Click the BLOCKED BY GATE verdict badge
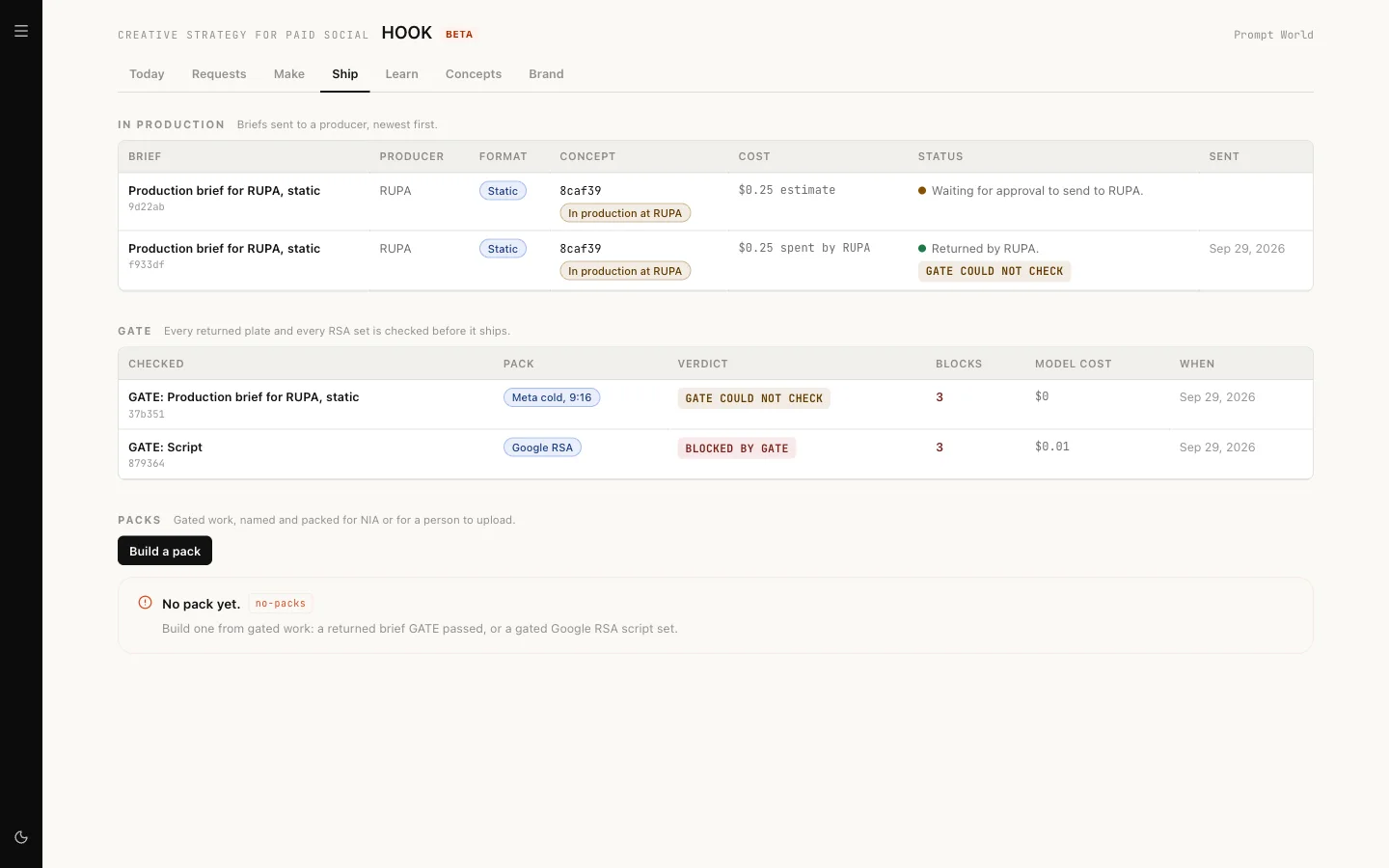Viewport: 1389px width, 868px height. click(x=737, y=448)
